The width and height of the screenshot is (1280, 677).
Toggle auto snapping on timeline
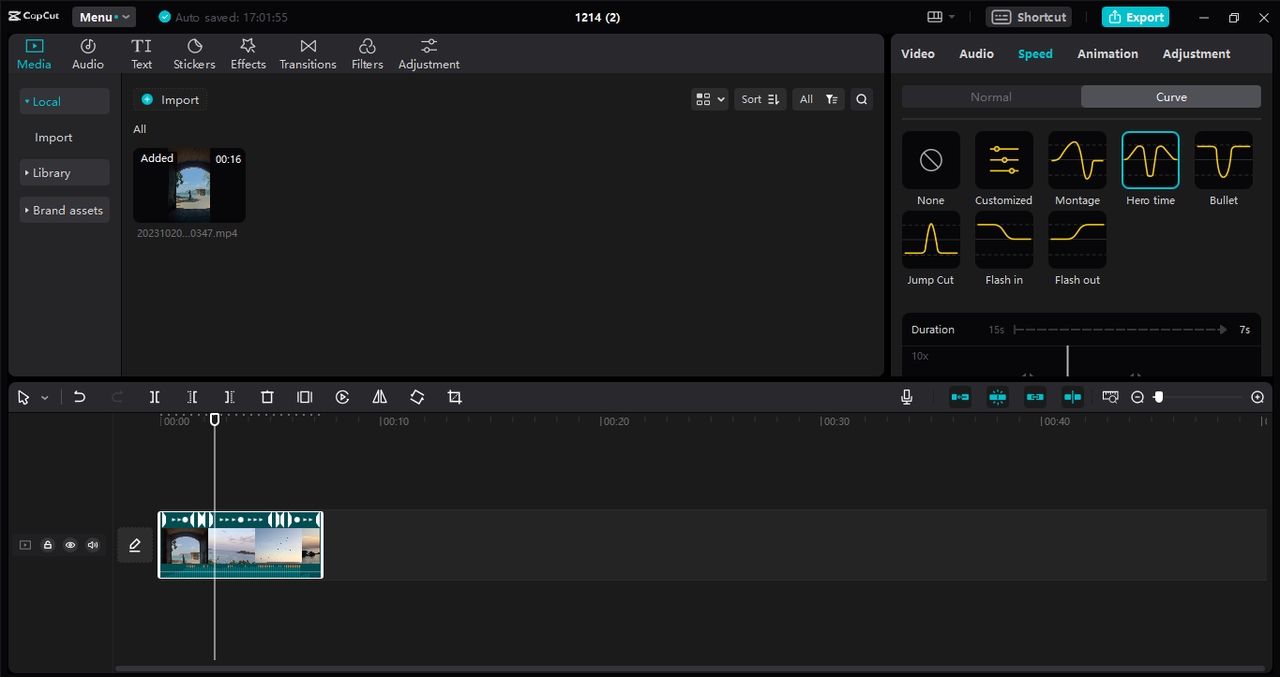(x=998, y=397)
